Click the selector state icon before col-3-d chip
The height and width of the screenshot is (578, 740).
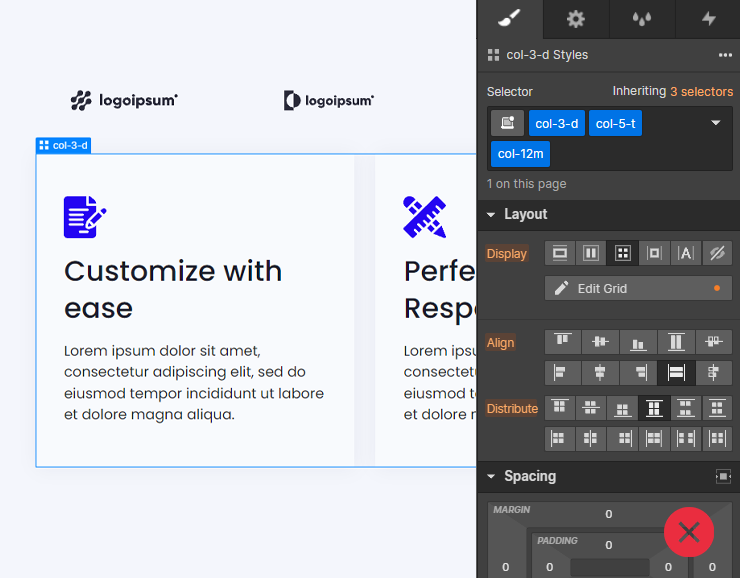[507, 123]
